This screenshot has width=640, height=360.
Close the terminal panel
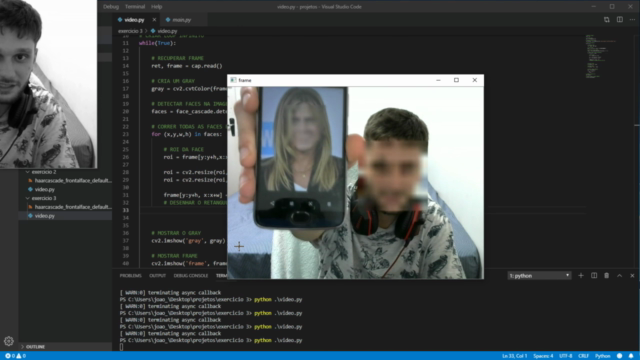632,276
